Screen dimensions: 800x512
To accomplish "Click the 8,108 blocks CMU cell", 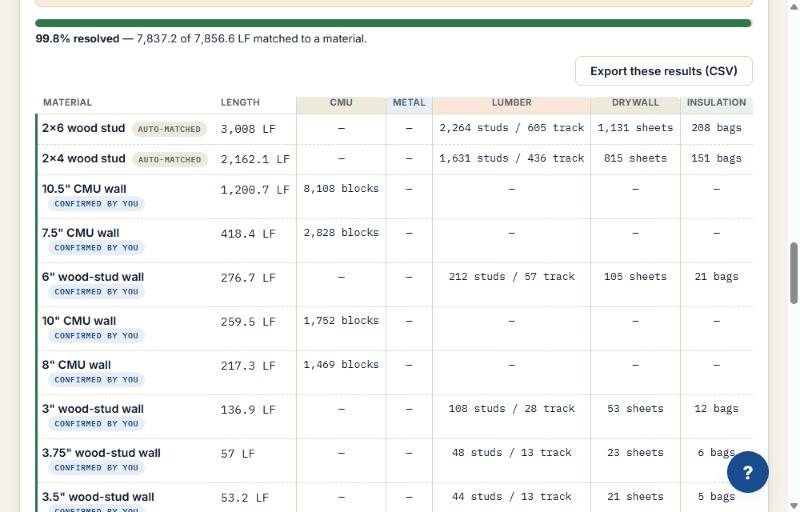I will (341, 189).
